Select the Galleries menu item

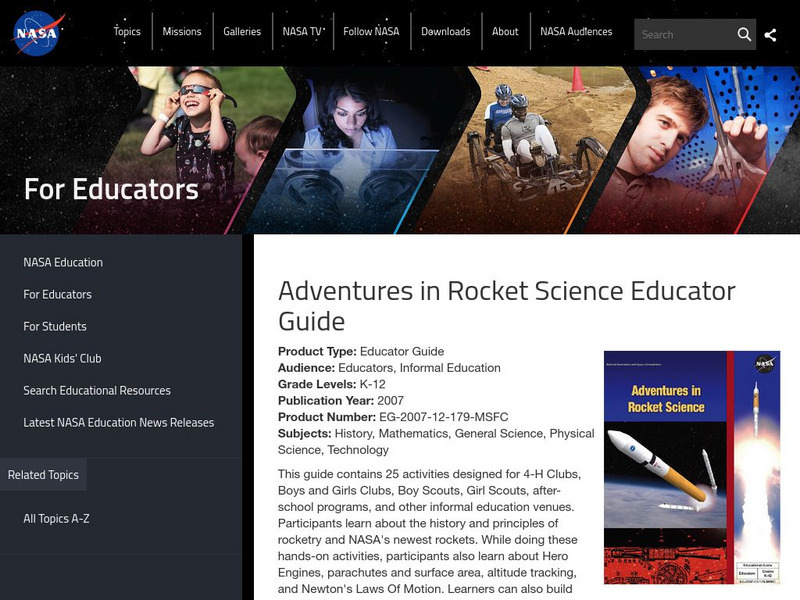click(x=243, y=31)
